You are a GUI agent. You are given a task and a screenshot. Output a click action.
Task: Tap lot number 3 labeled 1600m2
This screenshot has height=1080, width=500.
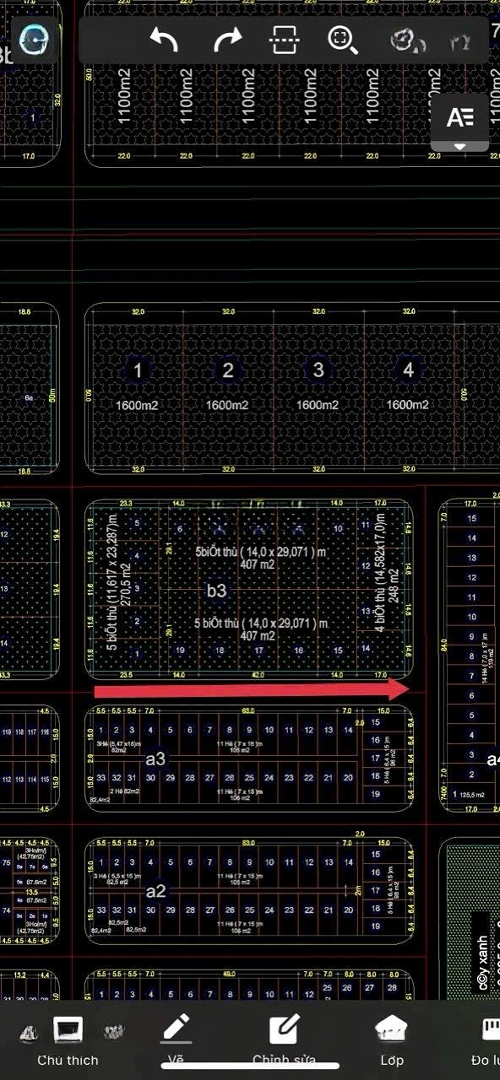(x=317, y=370)
